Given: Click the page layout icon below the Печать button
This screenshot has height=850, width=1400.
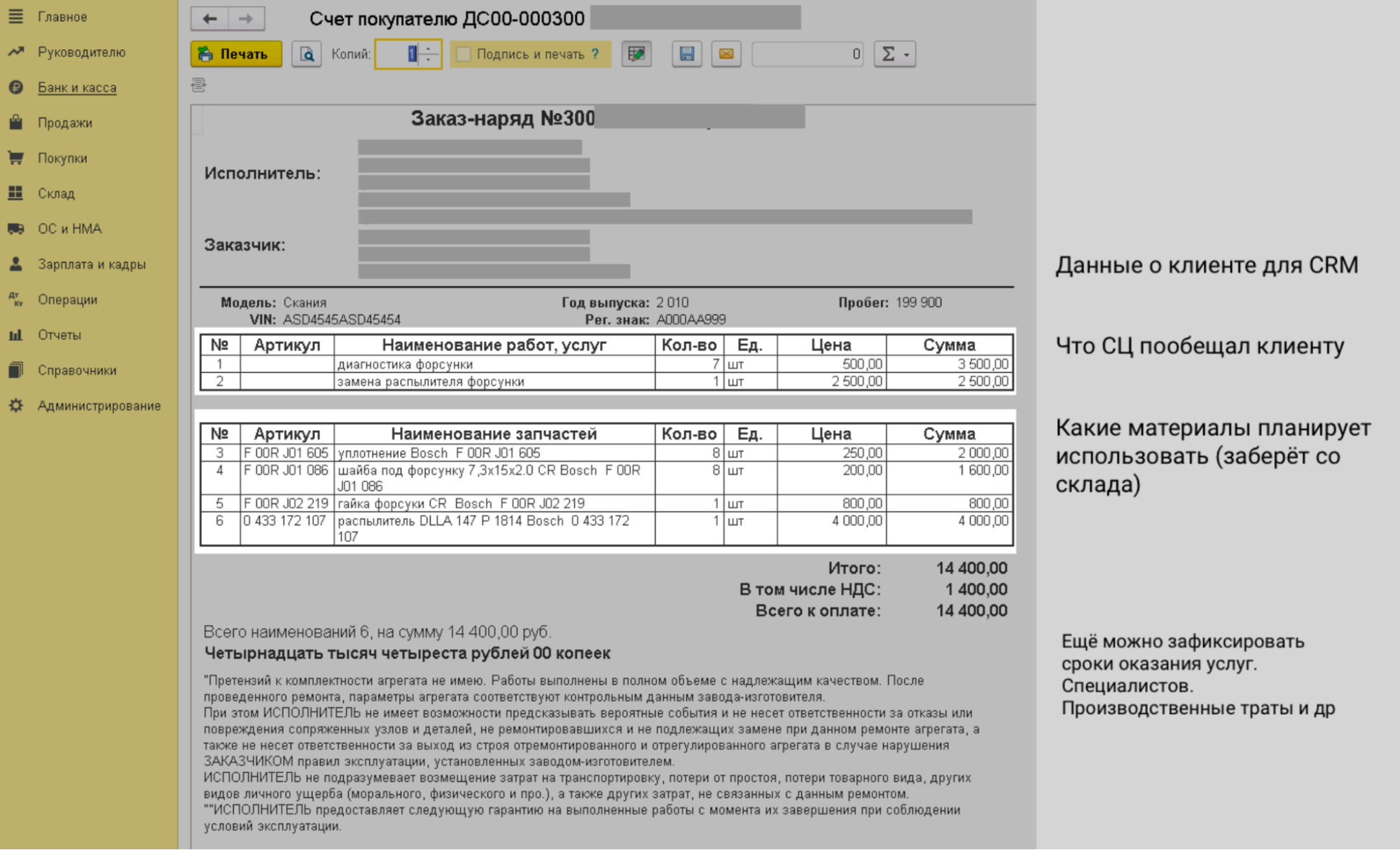Looking at the screenshot, I should [x=199, y=85].
